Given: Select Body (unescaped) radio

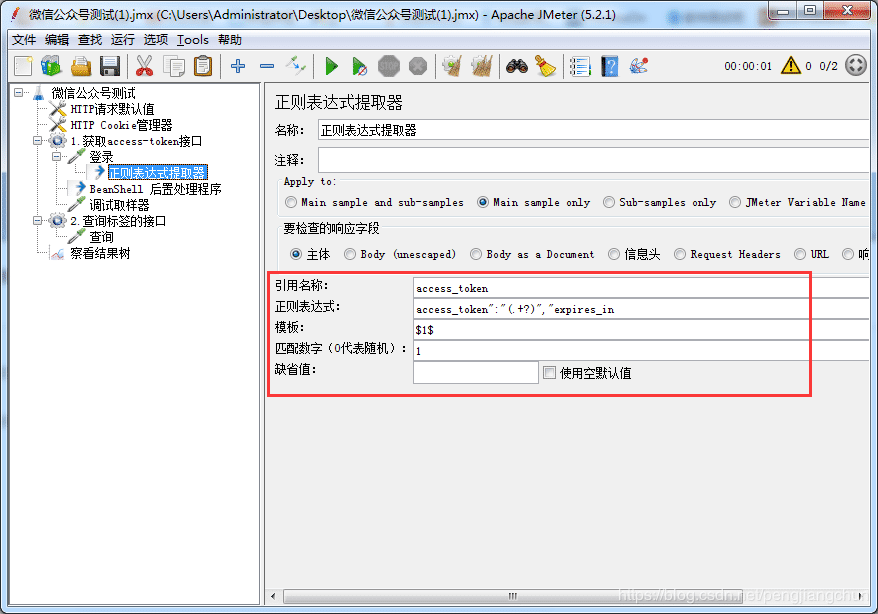Looking at the screenshot, I should [350, 254].
